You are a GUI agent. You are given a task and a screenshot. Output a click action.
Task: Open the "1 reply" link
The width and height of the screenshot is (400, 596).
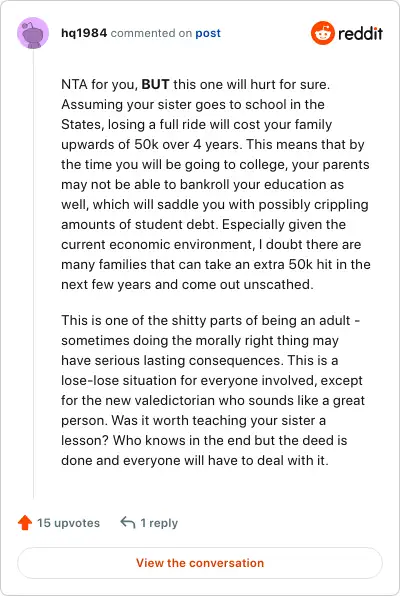[x=159, y=523]
